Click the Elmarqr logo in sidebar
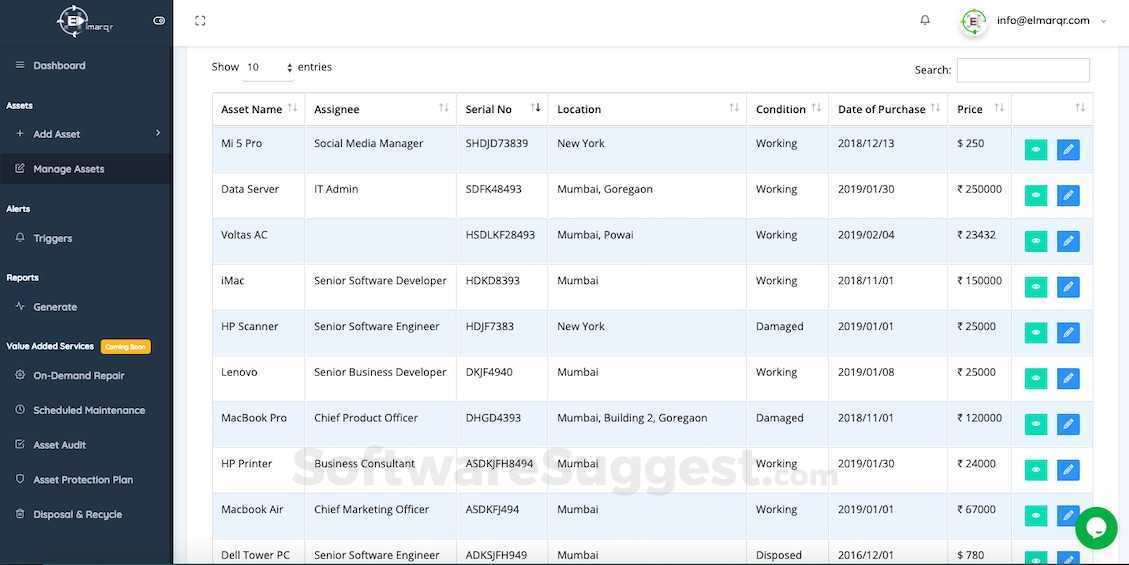Screen dimensions: 1129x565 (x=85, y=22)
